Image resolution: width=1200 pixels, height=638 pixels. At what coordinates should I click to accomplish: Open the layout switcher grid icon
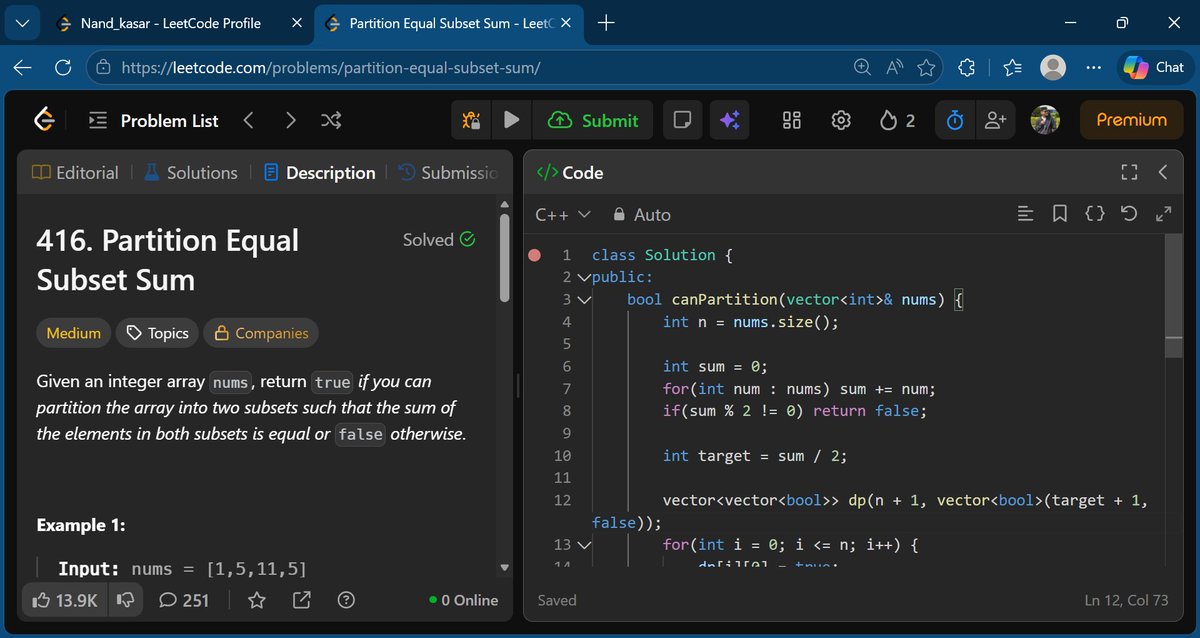[x=791, y=119]
